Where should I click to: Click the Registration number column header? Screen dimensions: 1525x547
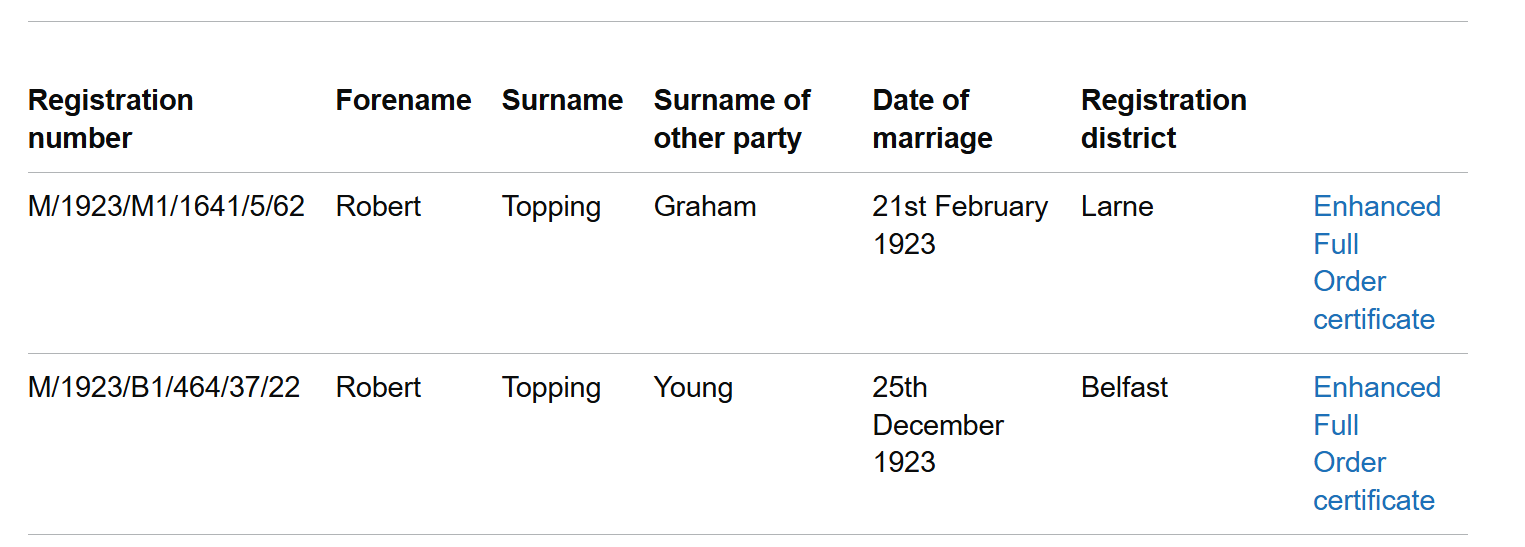pos(110,119)
